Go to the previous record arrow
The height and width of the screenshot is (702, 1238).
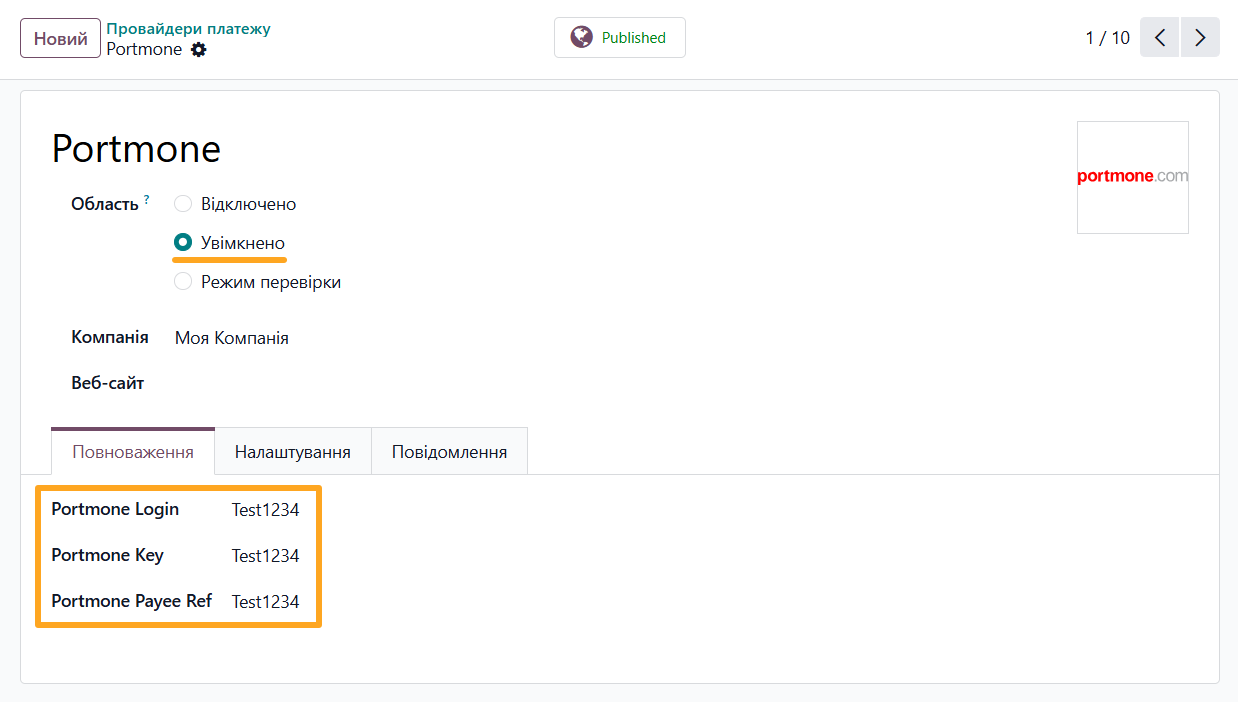[1160, 38]
